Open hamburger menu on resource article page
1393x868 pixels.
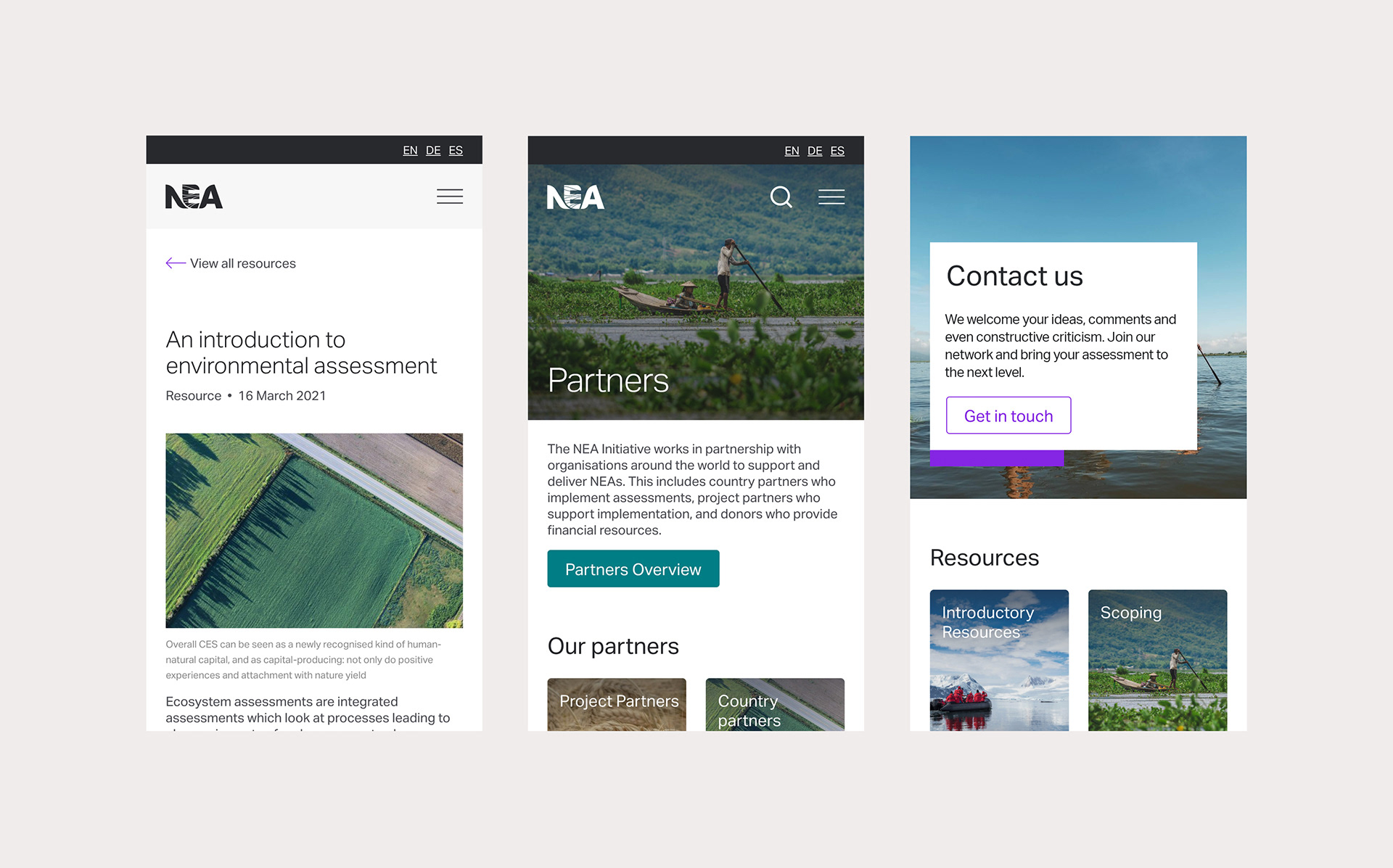450,197
